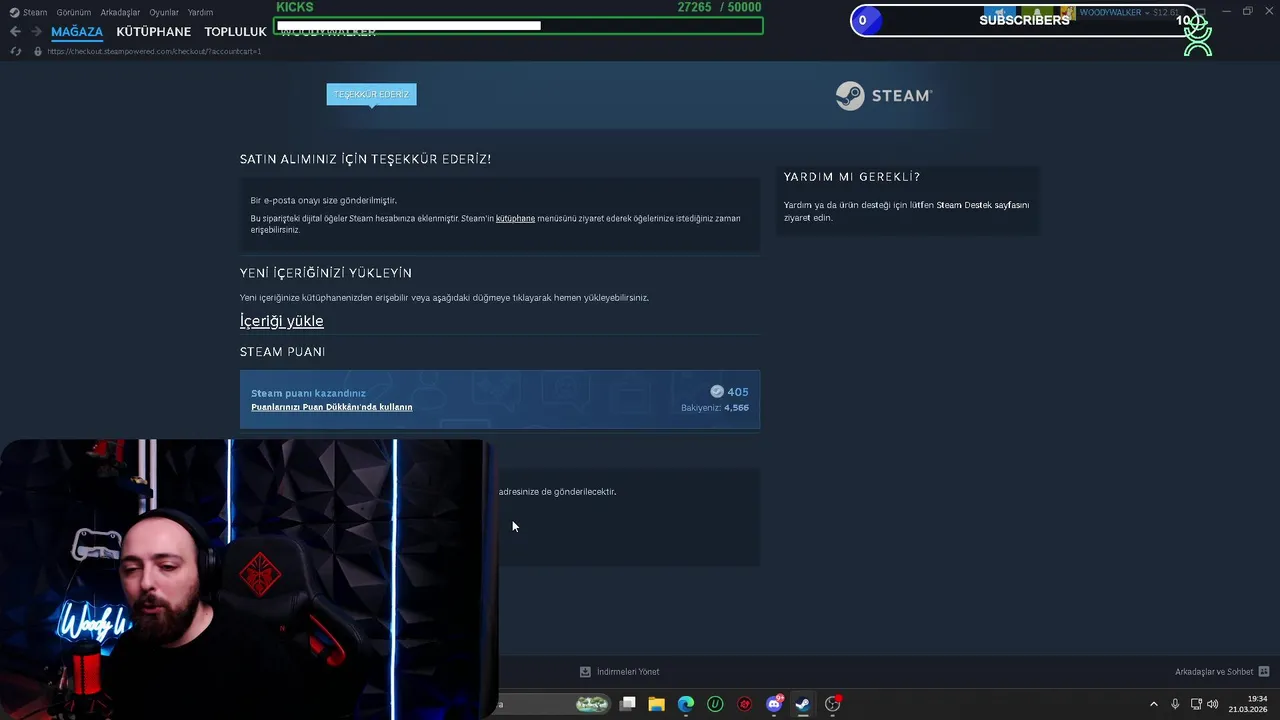Click the İçeriği yükle link
The width and height of the screenshot is (1280, 720).
[x=281, y=321]
